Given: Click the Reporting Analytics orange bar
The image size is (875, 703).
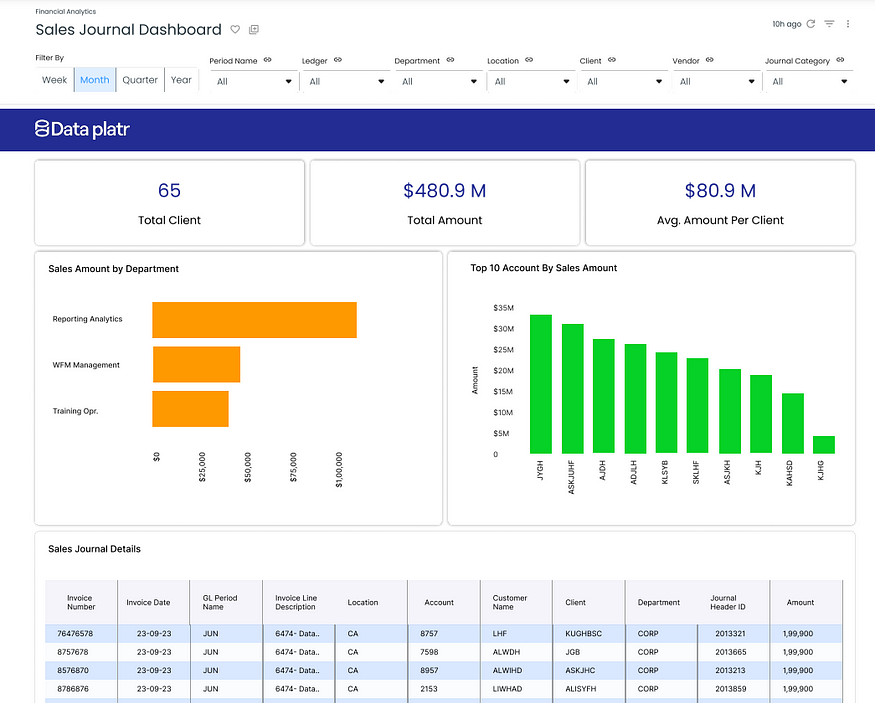Looking at the screenshot, I should point(254,320).
